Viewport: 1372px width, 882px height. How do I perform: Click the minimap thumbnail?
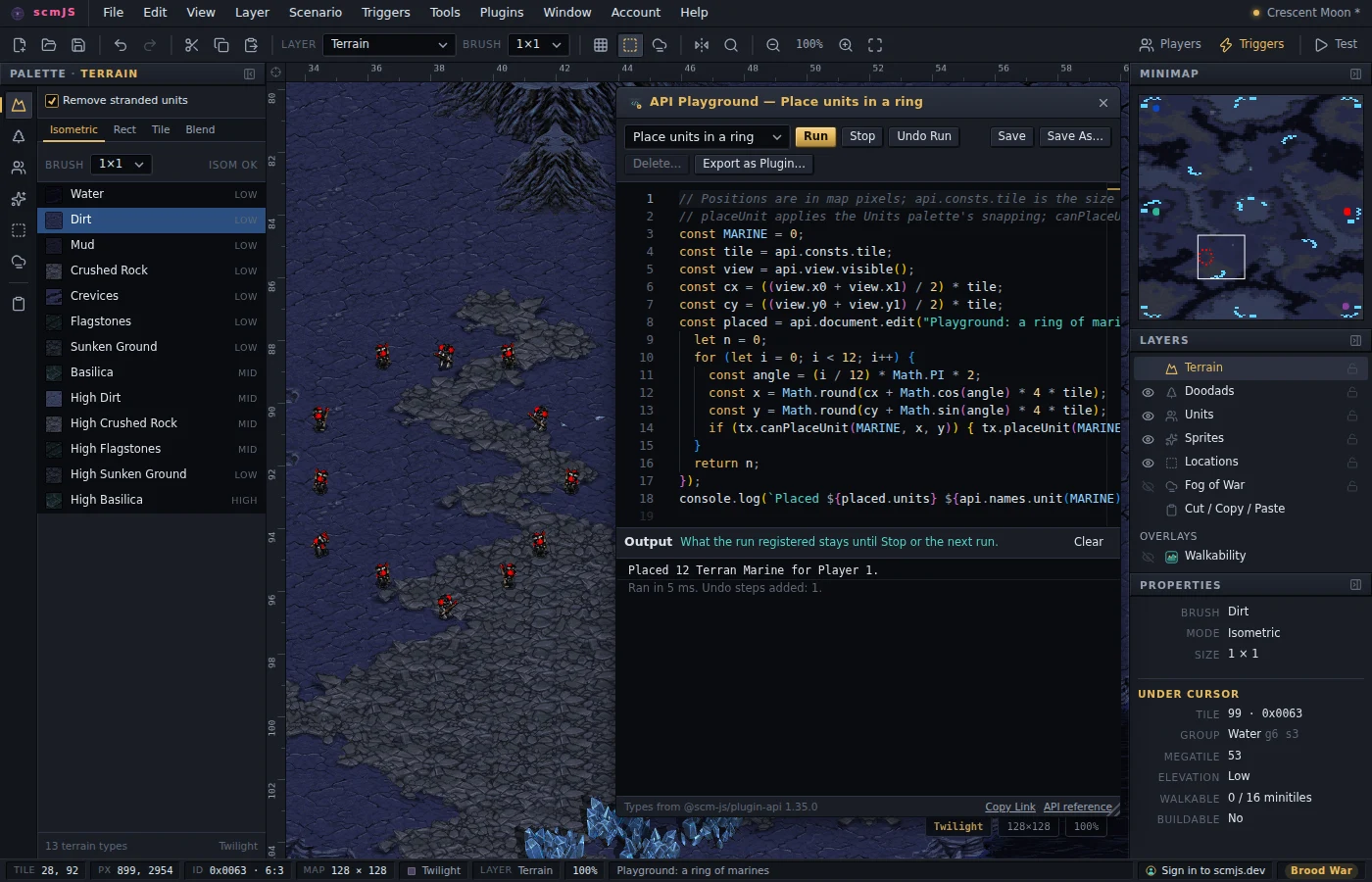(x=1250, y=207)
